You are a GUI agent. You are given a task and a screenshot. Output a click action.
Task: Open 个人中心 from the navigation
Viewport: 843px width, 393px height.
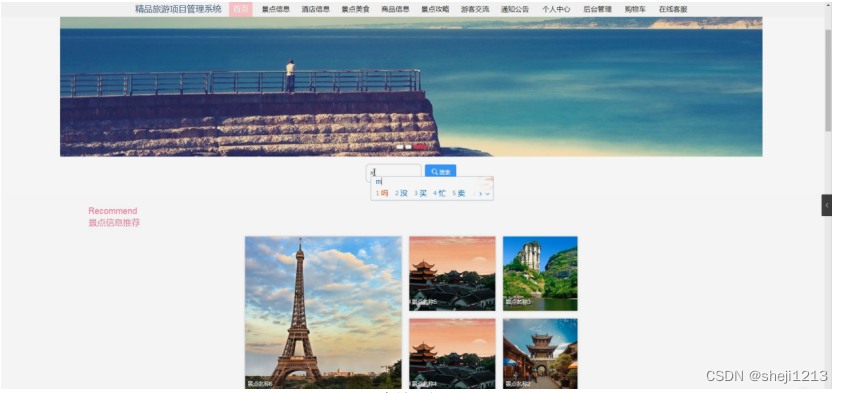[x=556, y=9]
